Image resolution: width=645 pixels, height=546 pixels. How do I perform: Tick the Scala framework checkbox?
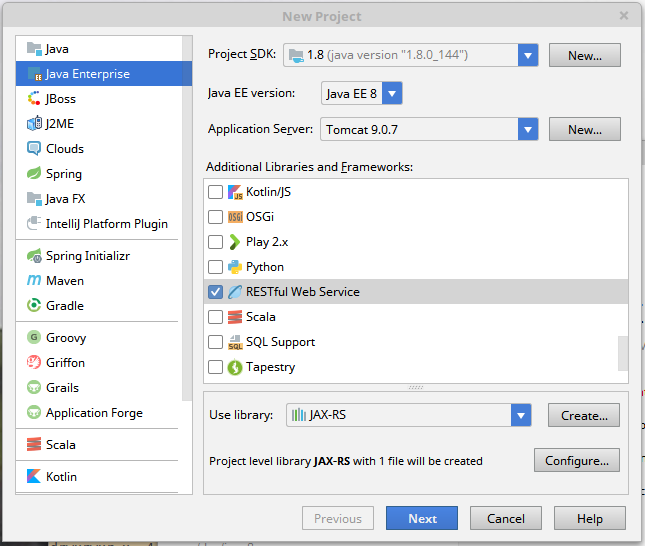point(216,317)
